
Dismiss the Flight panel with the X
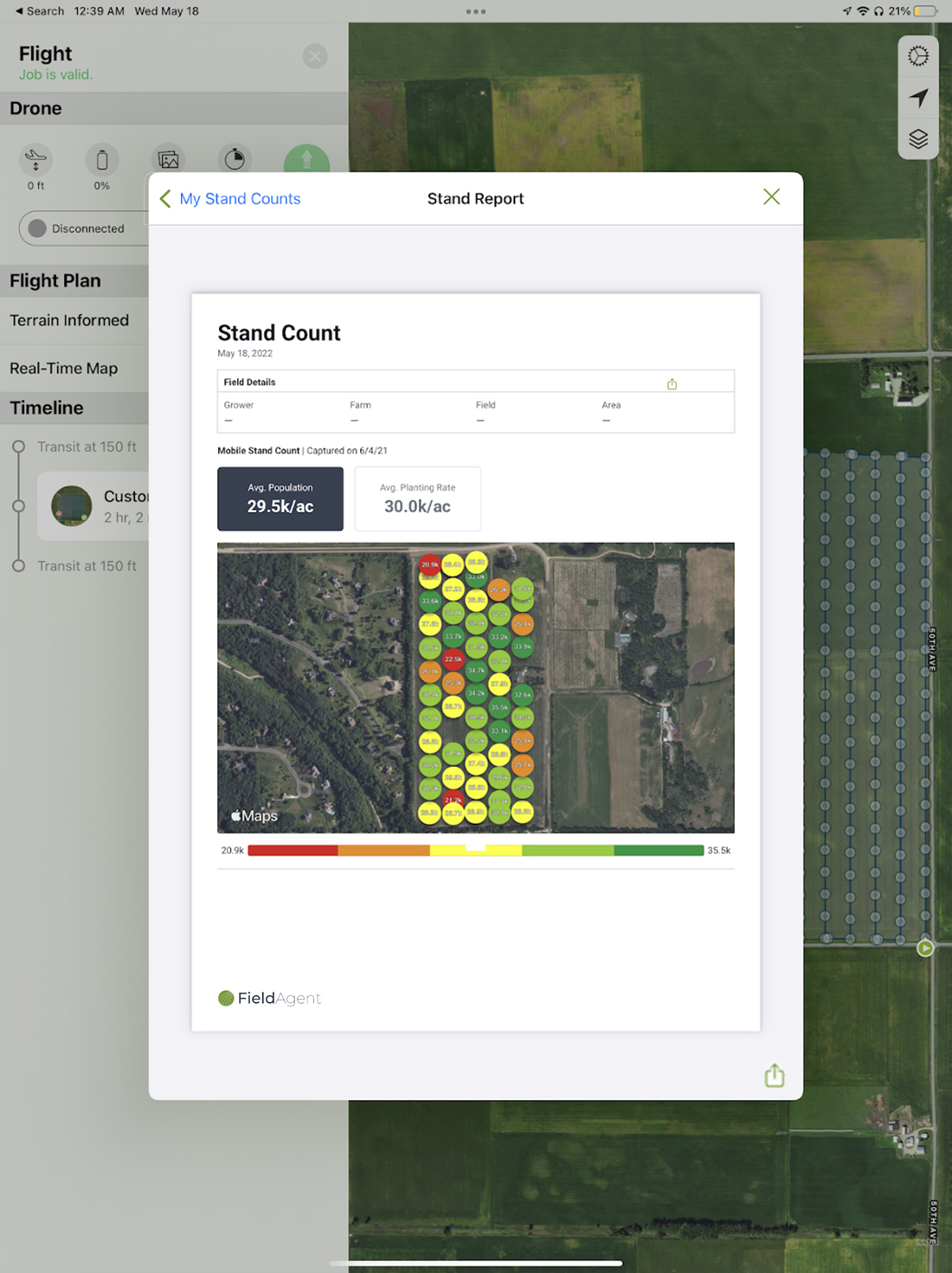[x=315, y=57]
